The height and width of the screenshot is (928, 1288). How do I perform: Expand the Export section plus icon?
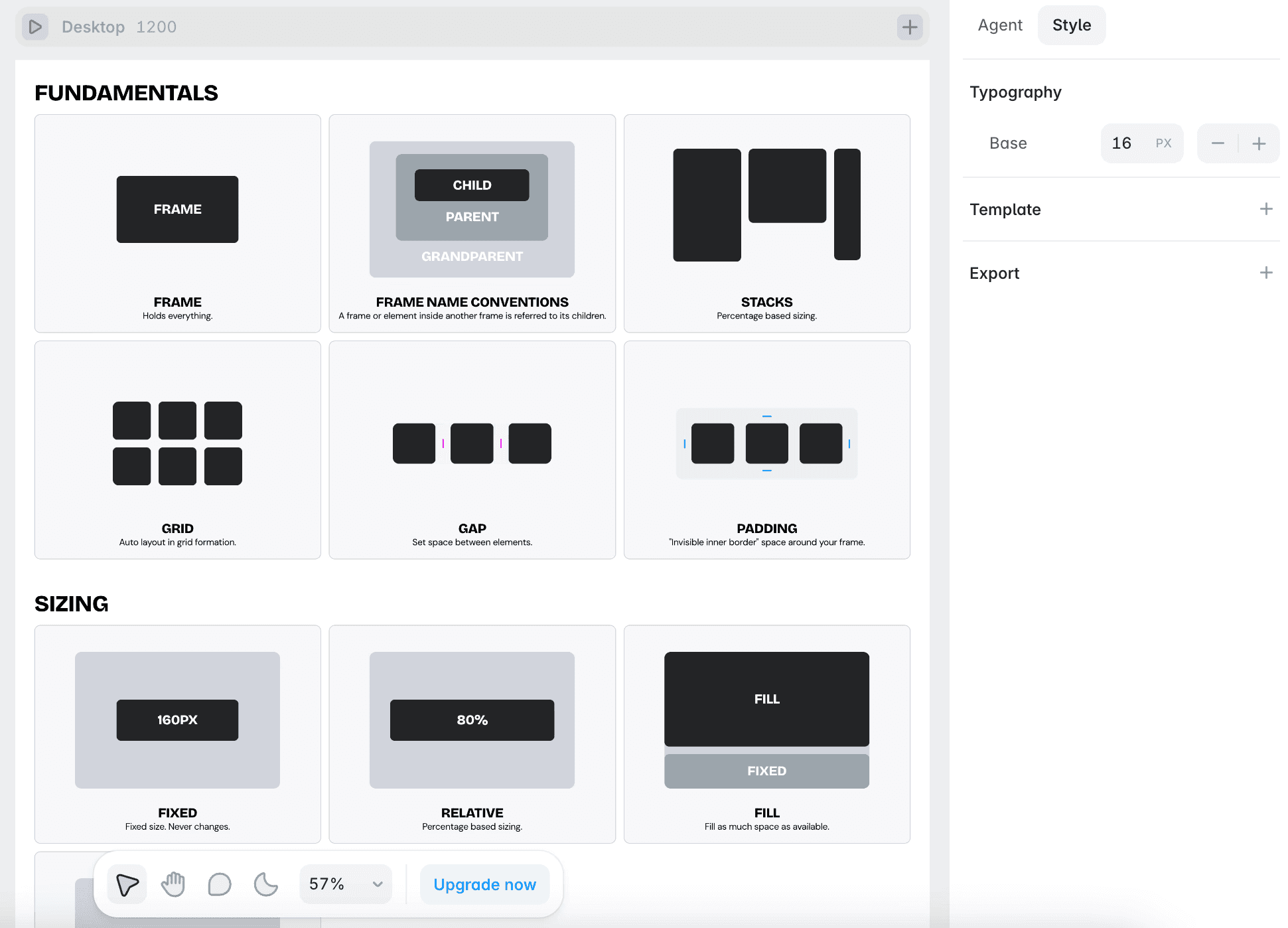(x=1266, y=273)
